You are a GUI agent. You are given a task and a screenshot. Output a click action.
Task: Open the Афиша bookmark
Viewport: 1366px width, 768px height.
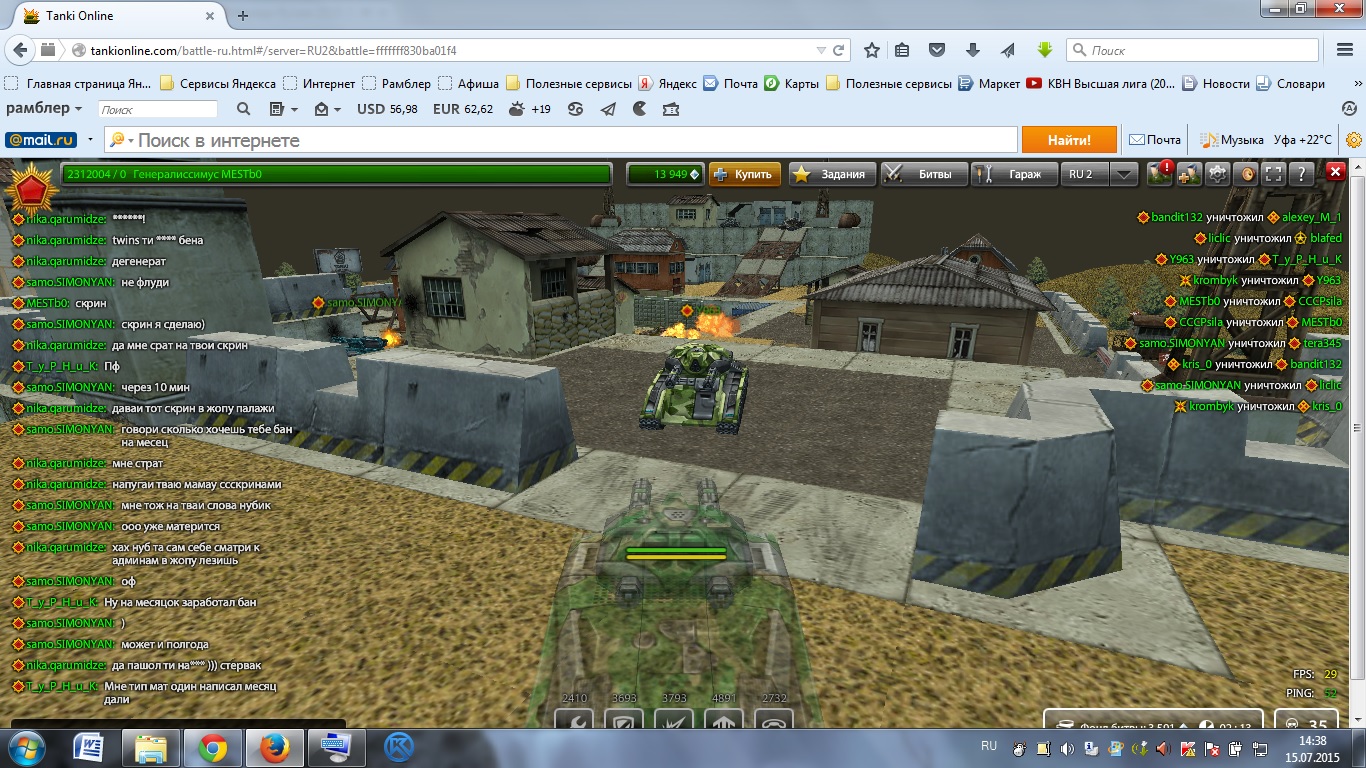click(x=468, y=84)
